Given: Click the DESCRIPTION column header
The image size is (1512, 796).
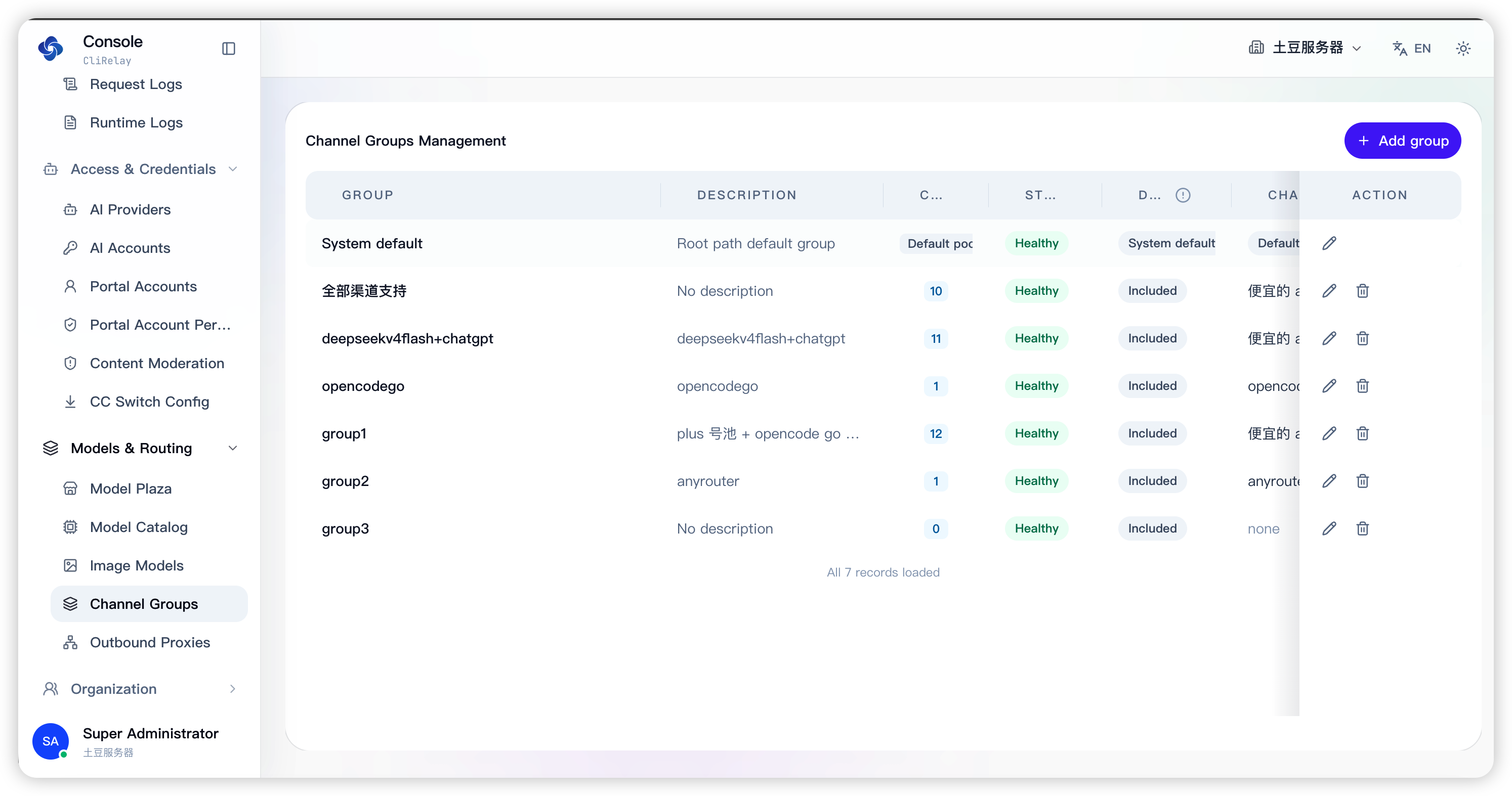Looking at the screenshot, I should [x=746, y=195].
